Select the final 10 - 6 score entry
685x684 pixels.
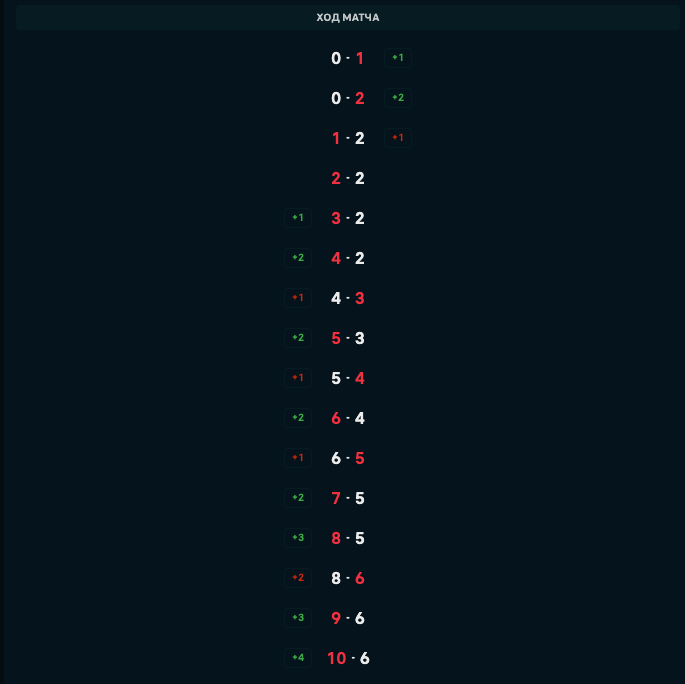point(348,658)
